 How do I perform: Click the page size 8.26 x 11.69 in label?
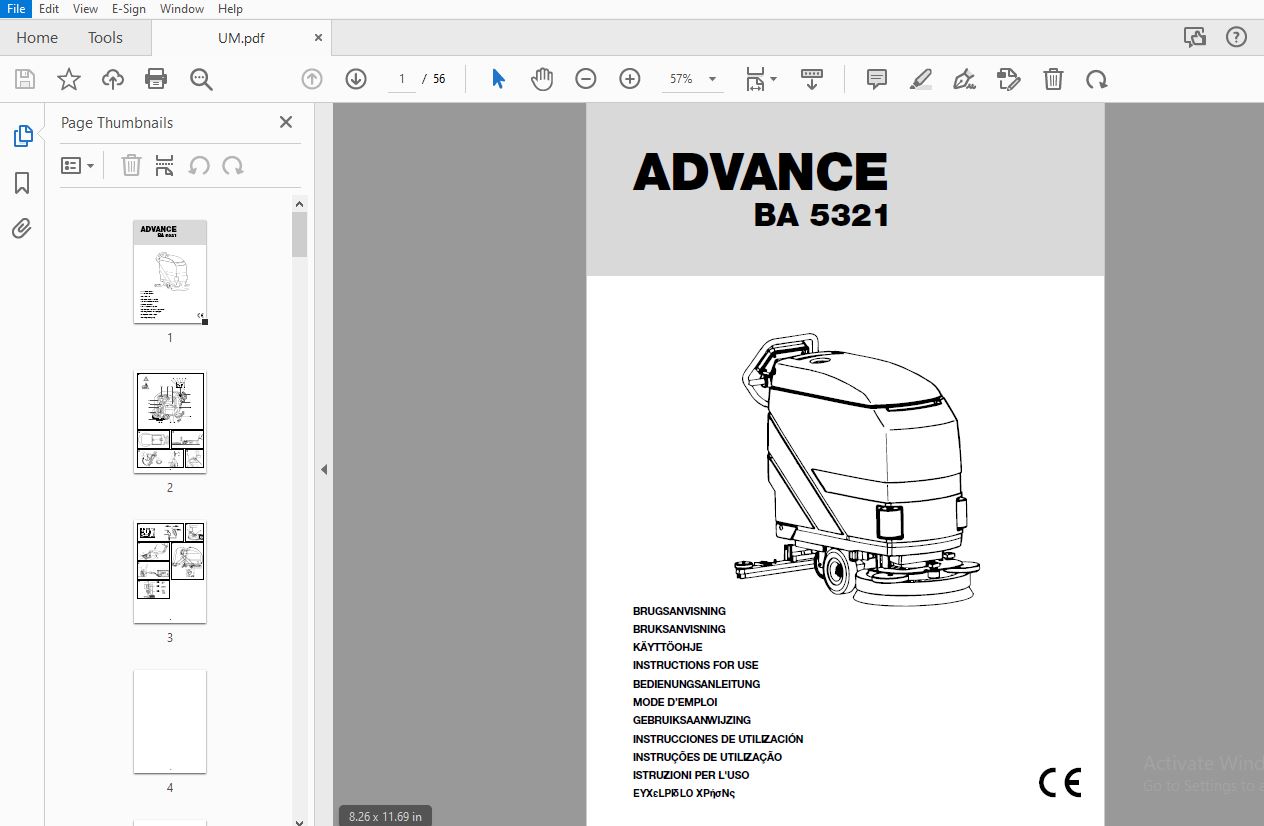coord(385,816)
